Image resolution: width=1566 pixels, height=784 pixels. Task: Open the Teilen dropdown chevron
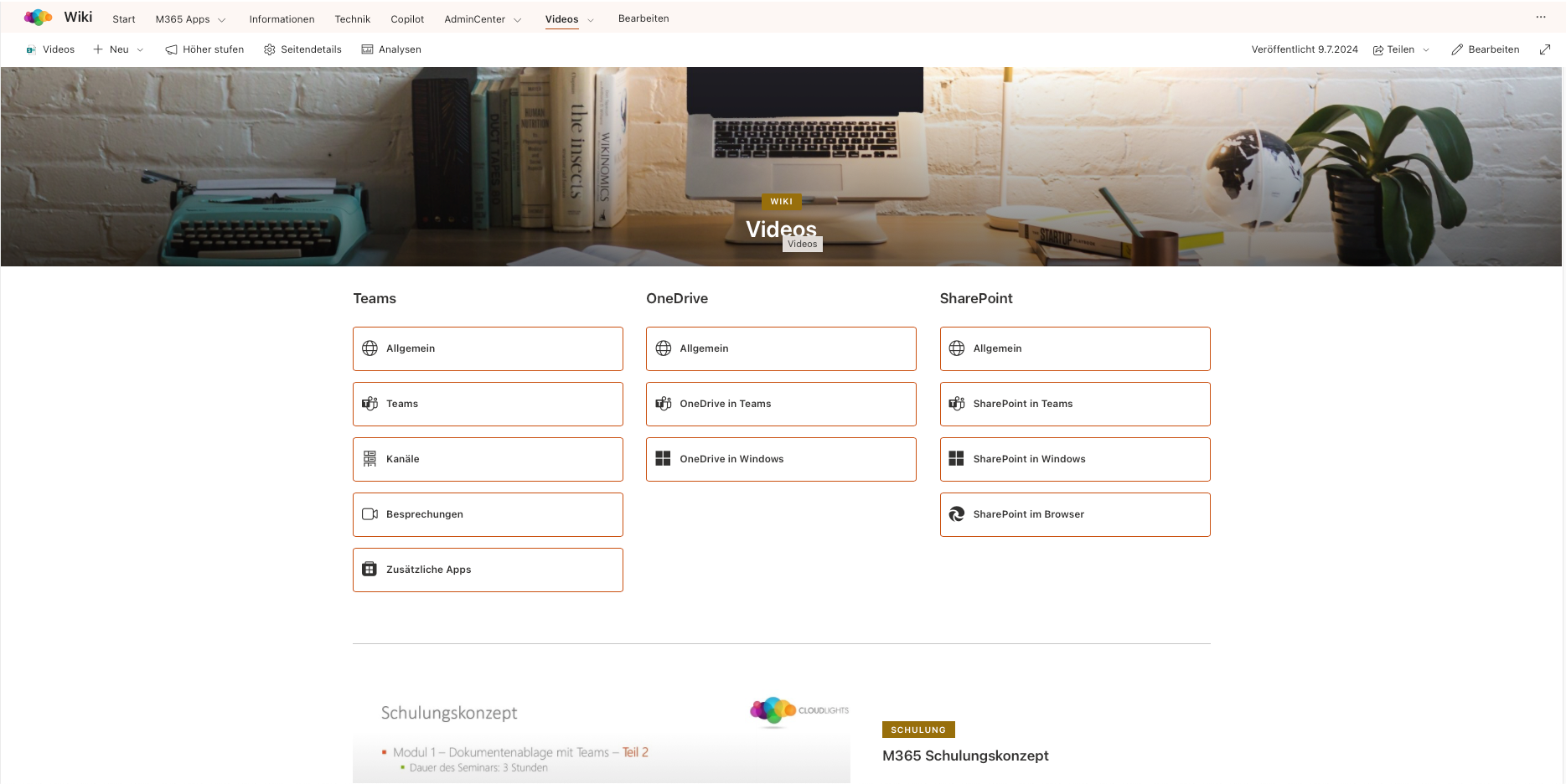tap(1426, 50)
